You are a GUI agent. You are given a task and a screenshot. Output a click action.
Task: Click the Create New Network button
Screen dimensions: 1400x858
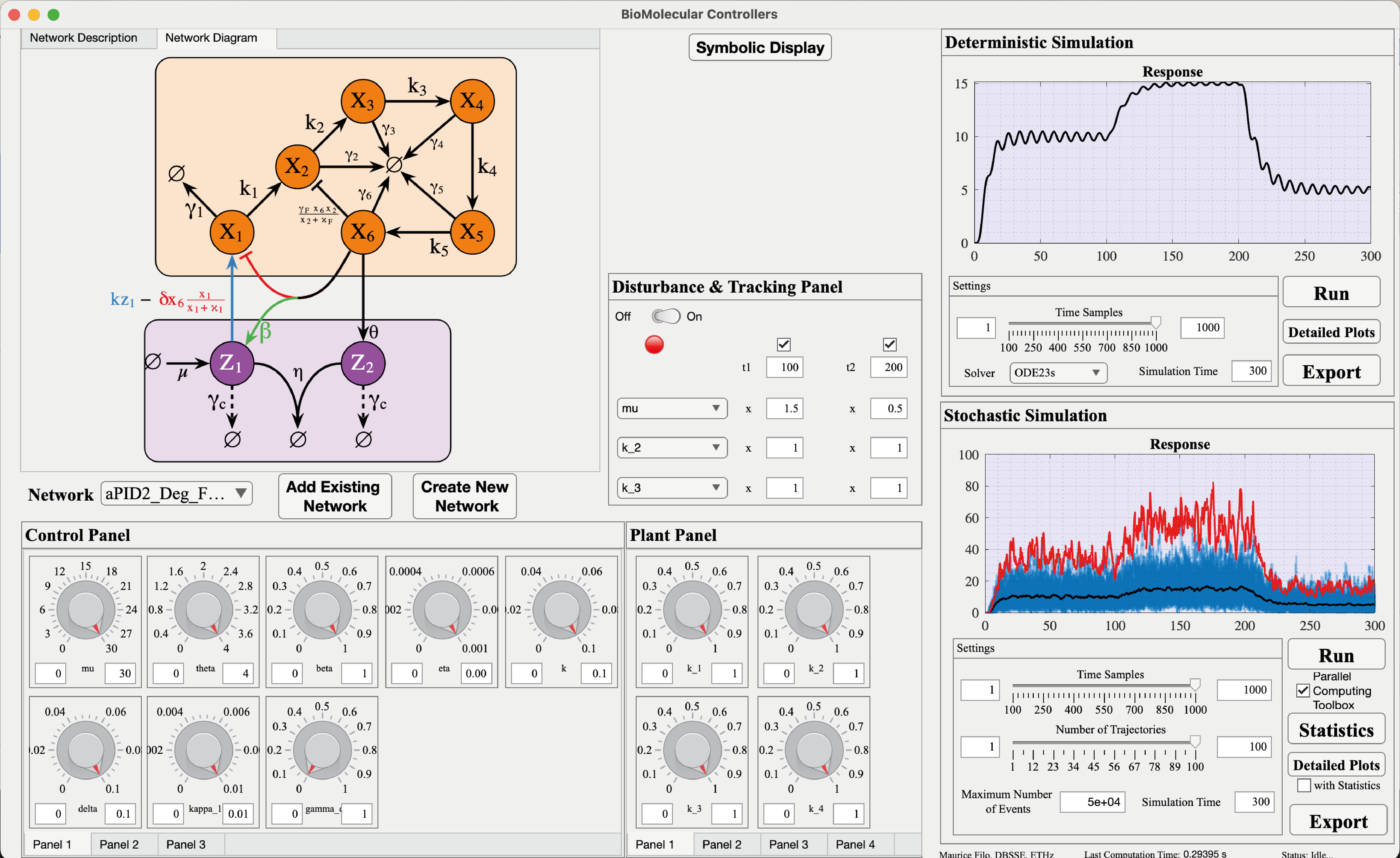click(465, 496)
